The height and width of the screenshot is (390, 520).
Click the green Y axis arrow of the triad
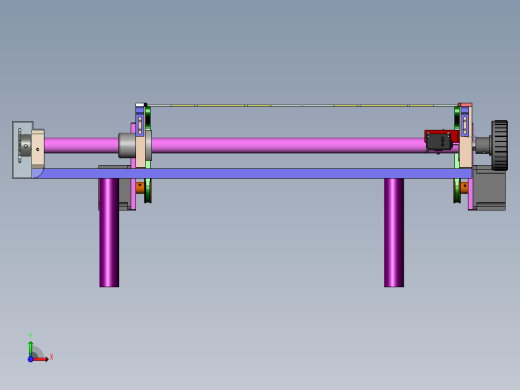coord(31,348)
